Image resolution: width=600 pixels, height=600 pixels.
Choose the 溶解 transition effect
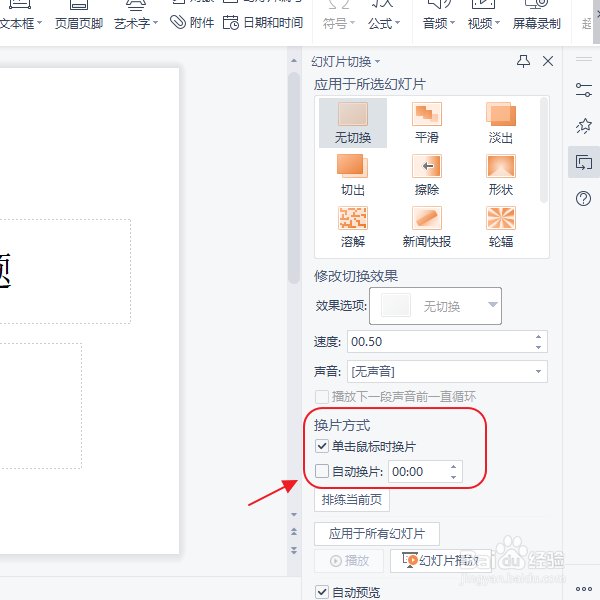click(352, 227)
